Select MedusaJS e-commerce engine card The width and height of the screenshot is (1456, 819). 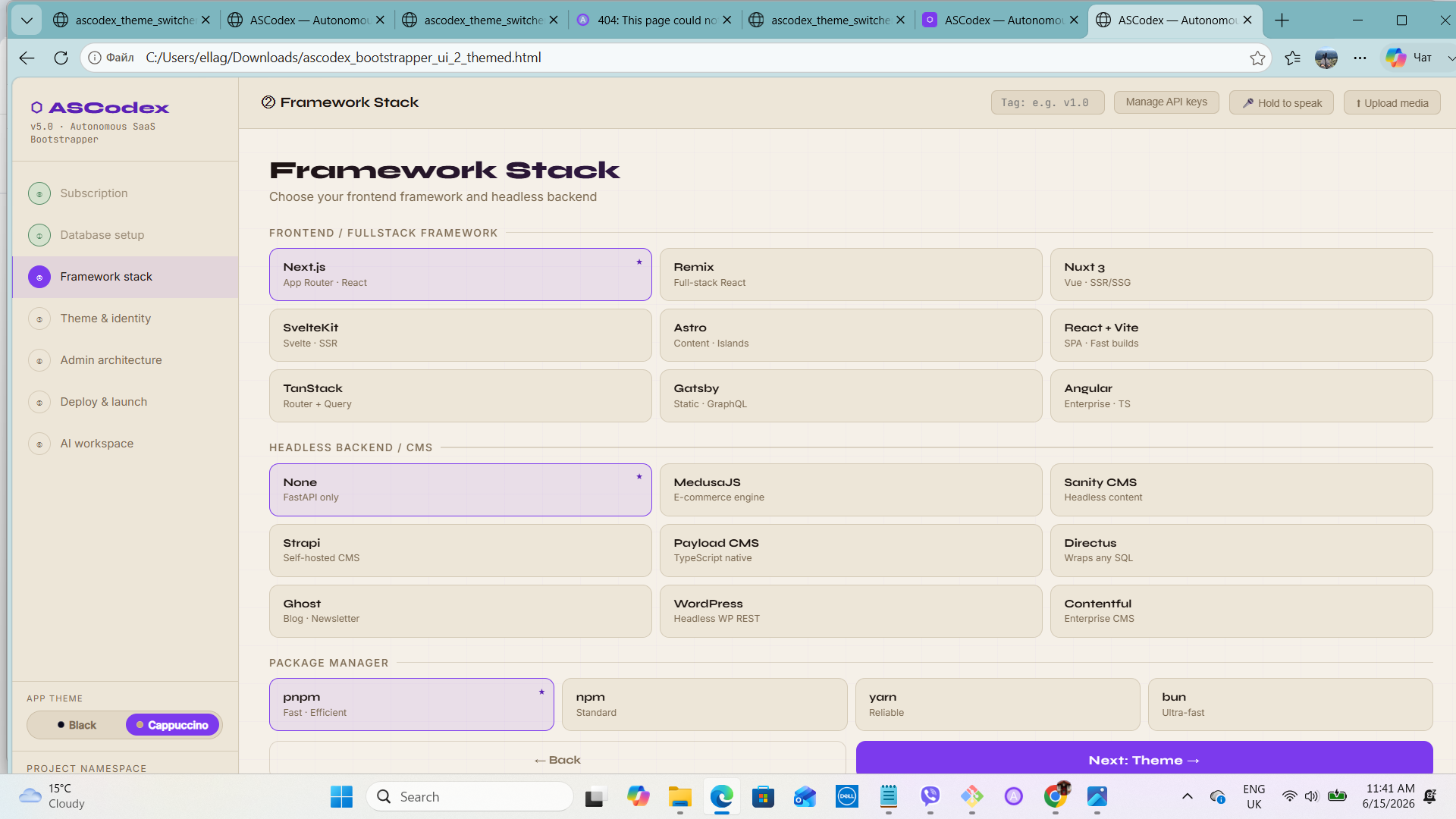851,490
